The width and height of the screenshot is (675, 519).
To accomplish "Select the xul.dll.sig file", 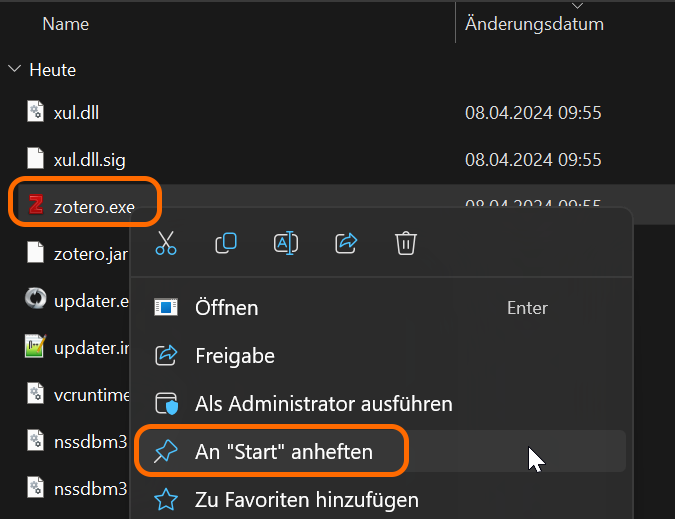I will click(89, 159).
